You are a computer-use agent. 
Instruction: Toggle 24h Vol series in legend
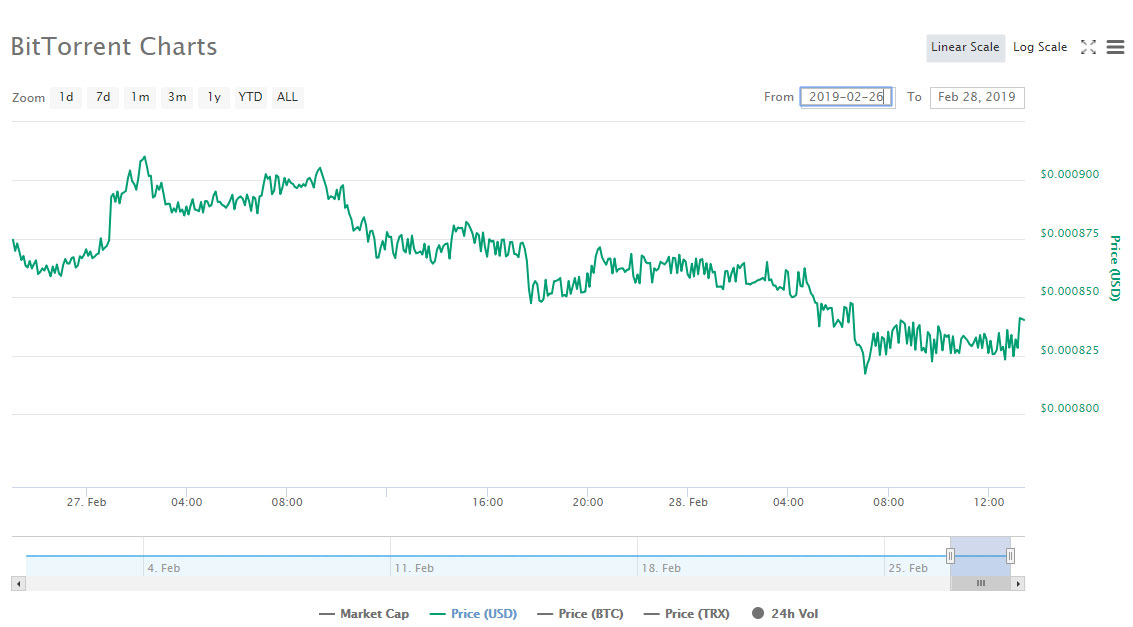pos(785,614)
